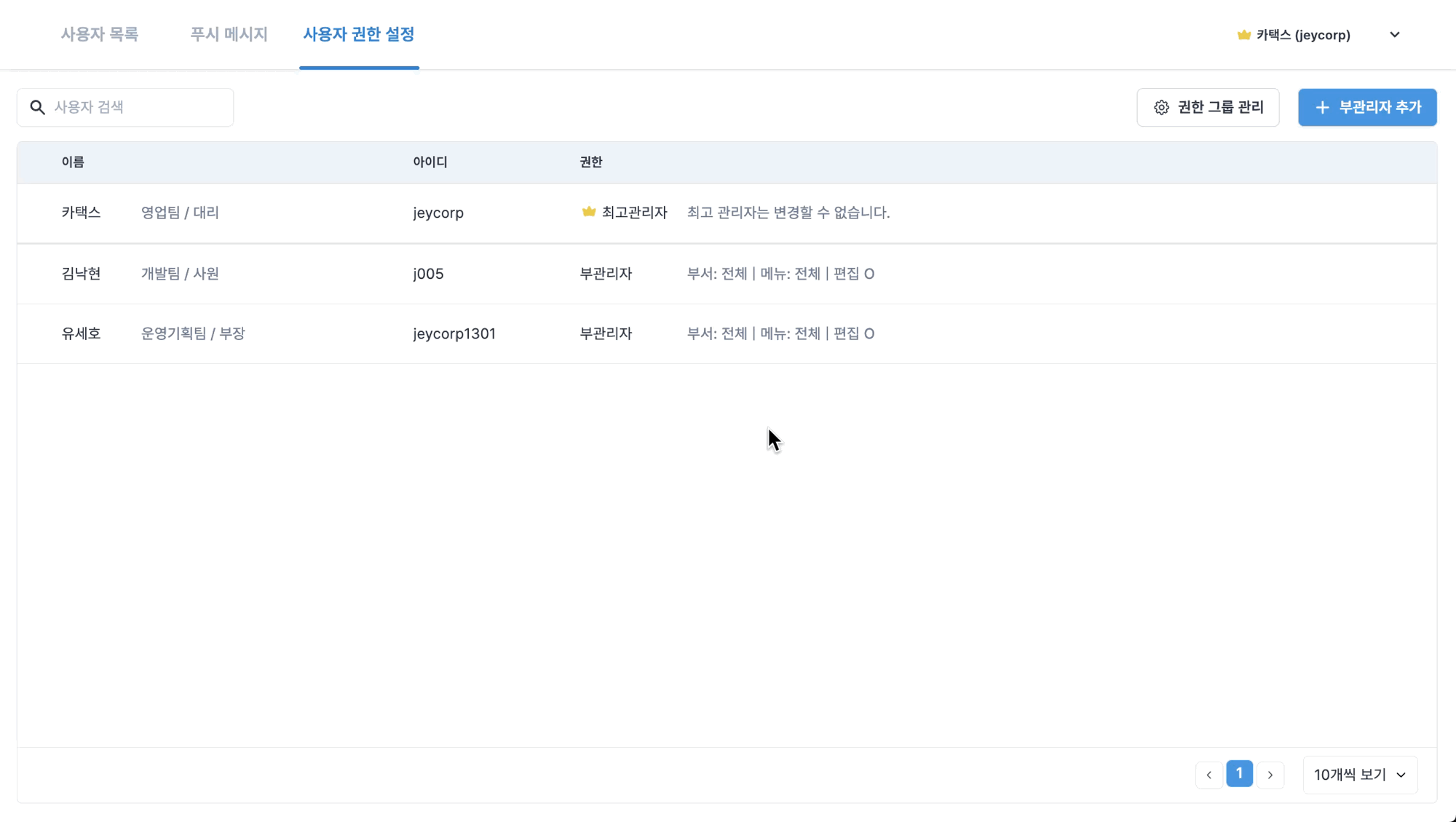Open 권한 그룹 관리 button
Screen dimensions: 1456x822
tap(1208, 108)
